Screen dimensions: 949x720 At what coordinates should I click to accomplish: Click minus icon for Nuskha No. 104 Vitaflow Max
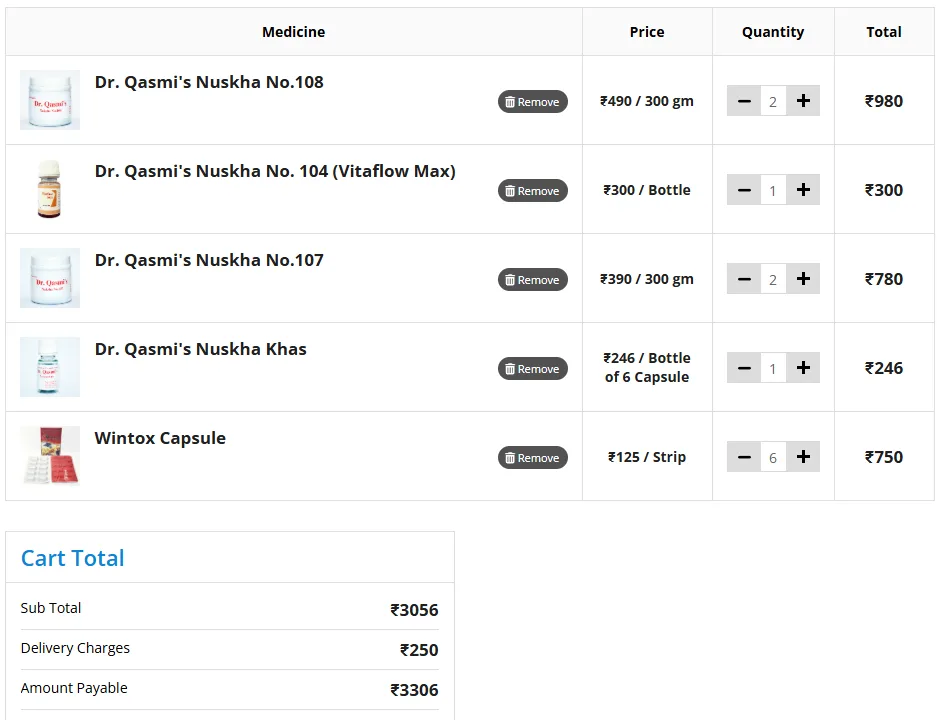[x=744, y=190]
